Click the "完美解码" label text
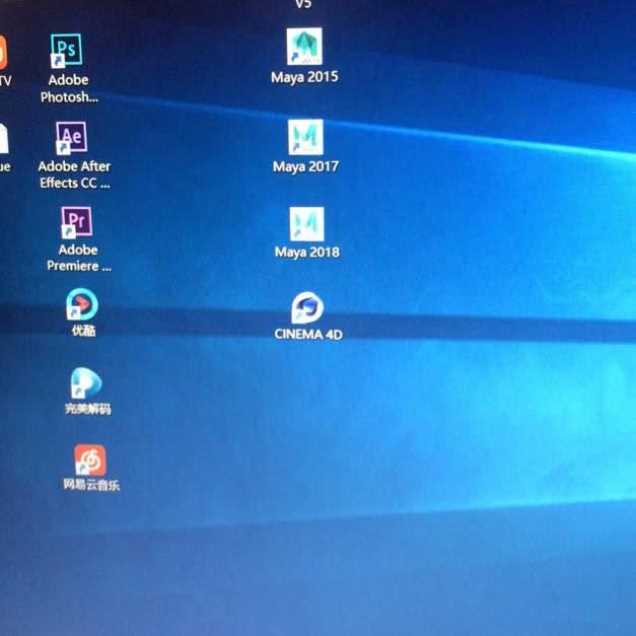The width and height of the screenshot is (636, 636). coord(88,408)
